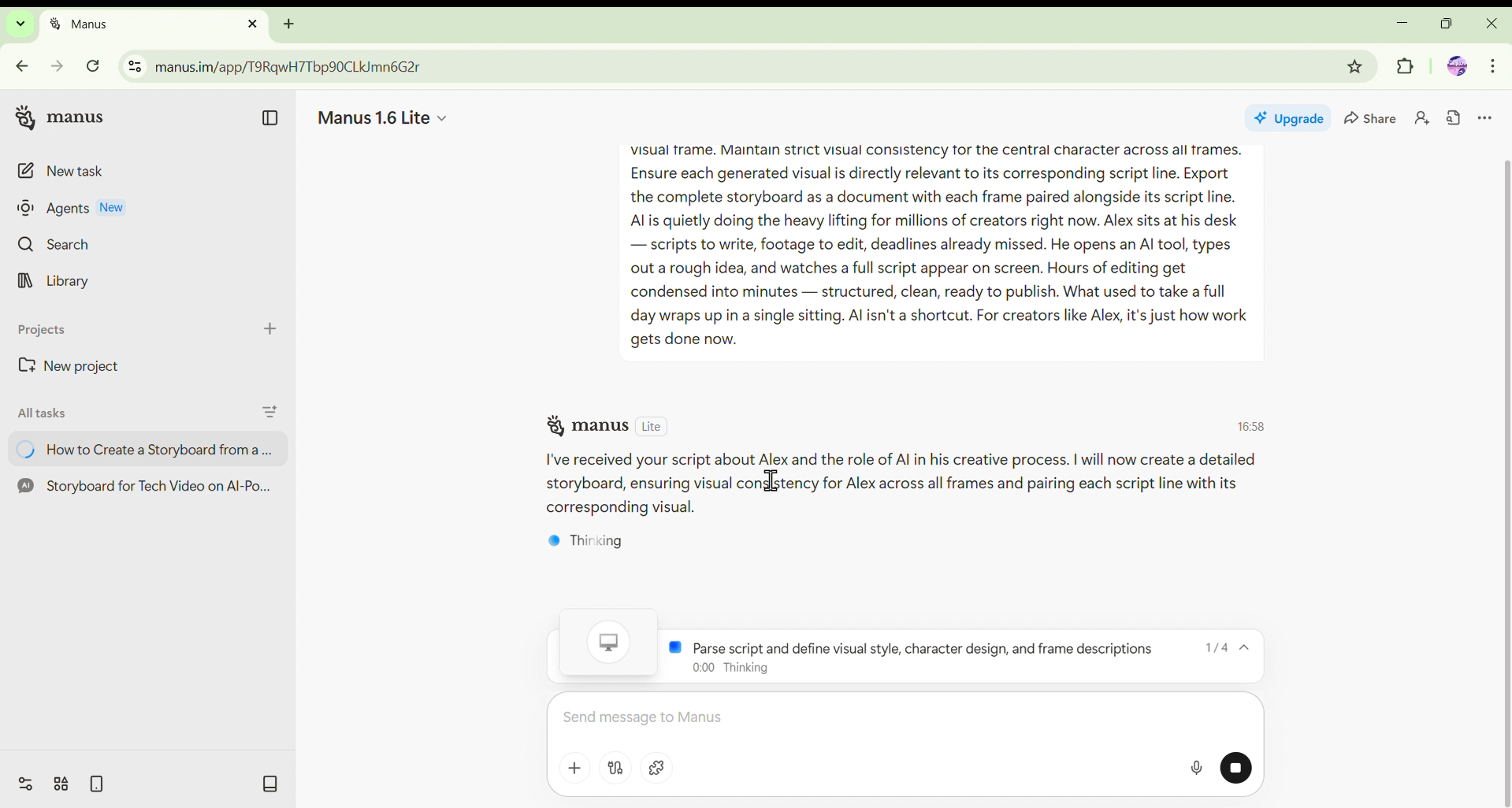The width and height of the screenshot is (1512, 808).
Task: Invite a collaborator with the add-person icon
Action: [x=1422, y=118]
